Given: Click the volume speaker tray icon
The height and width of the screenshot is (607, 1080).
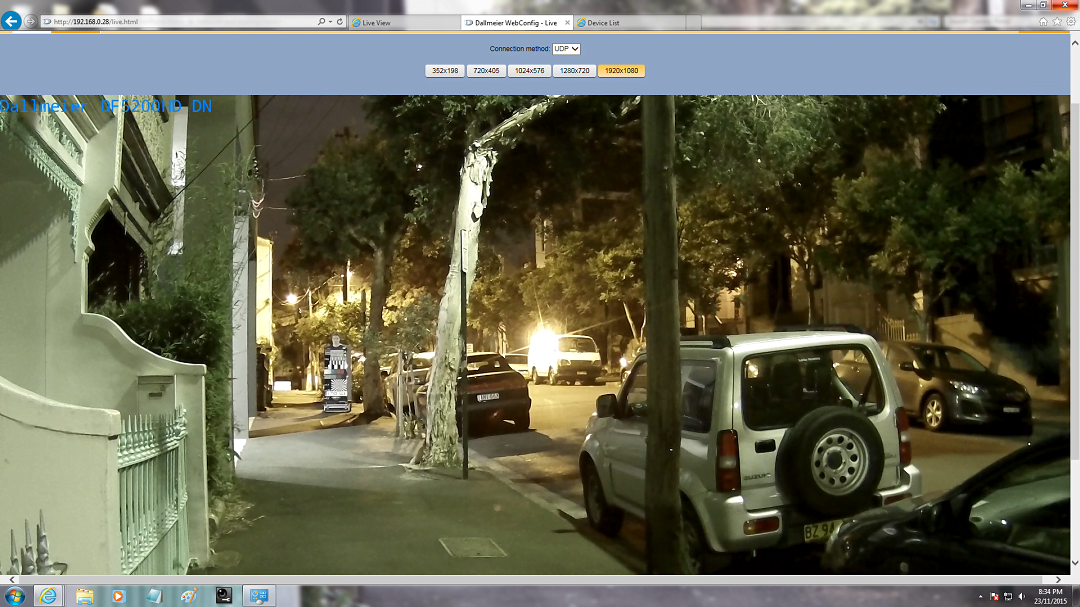Looking at the screenshot, I should point(1021,596).
